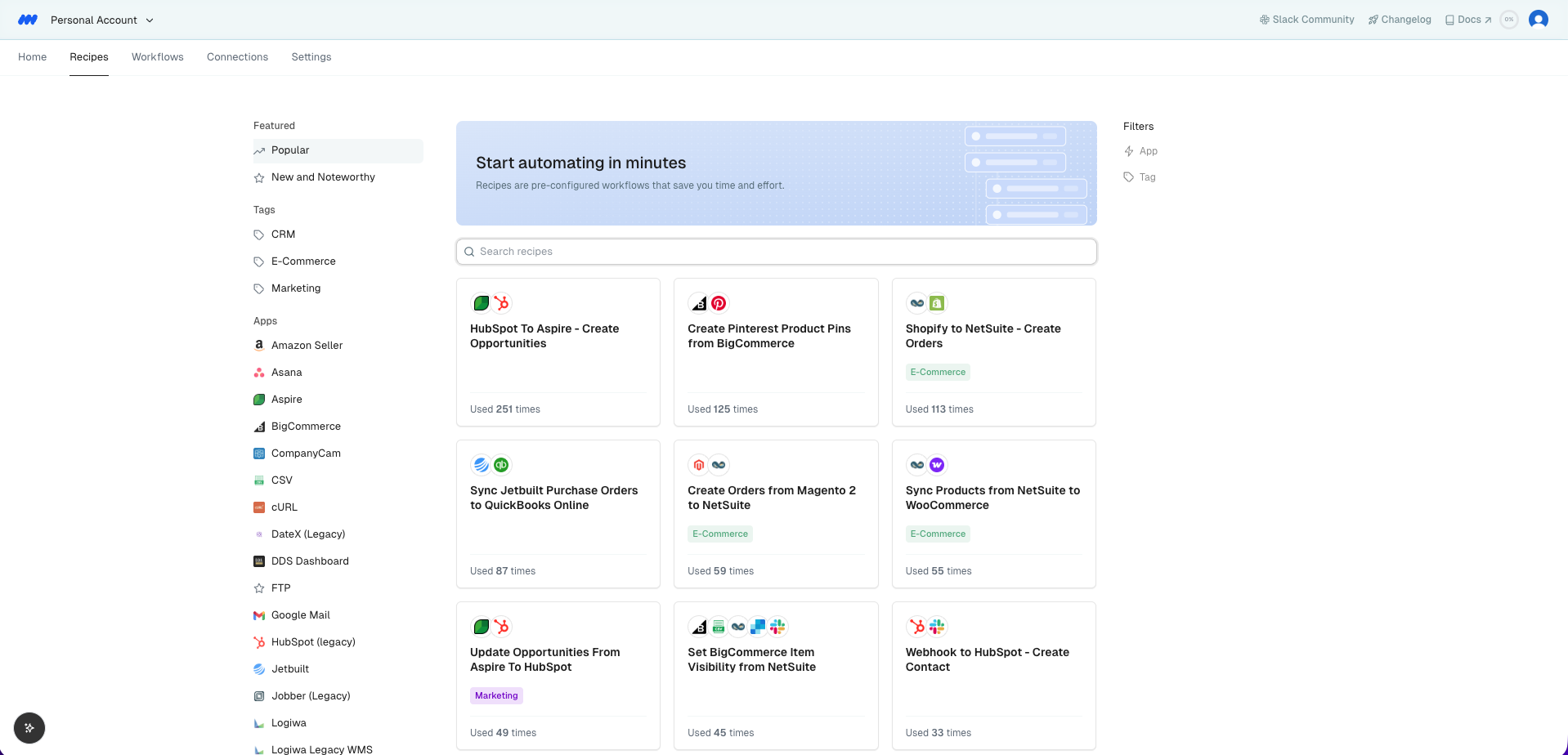The image size is (1568, 755).
Task: Click the Amazon Seller app icon
Action: [259, 346]
